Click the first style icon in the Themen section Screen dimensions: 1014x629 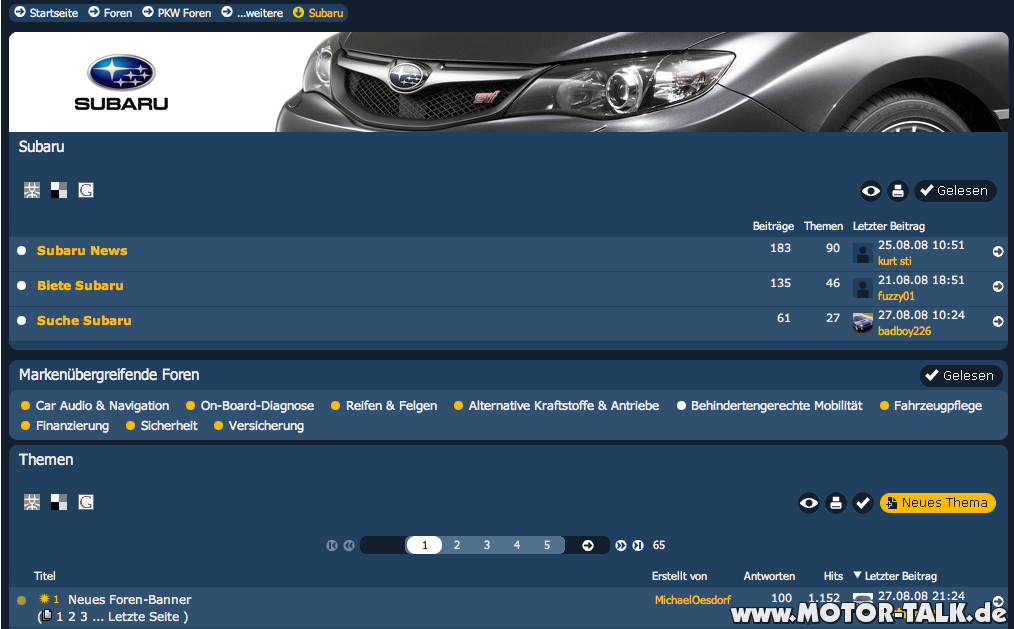click(32, 502)
